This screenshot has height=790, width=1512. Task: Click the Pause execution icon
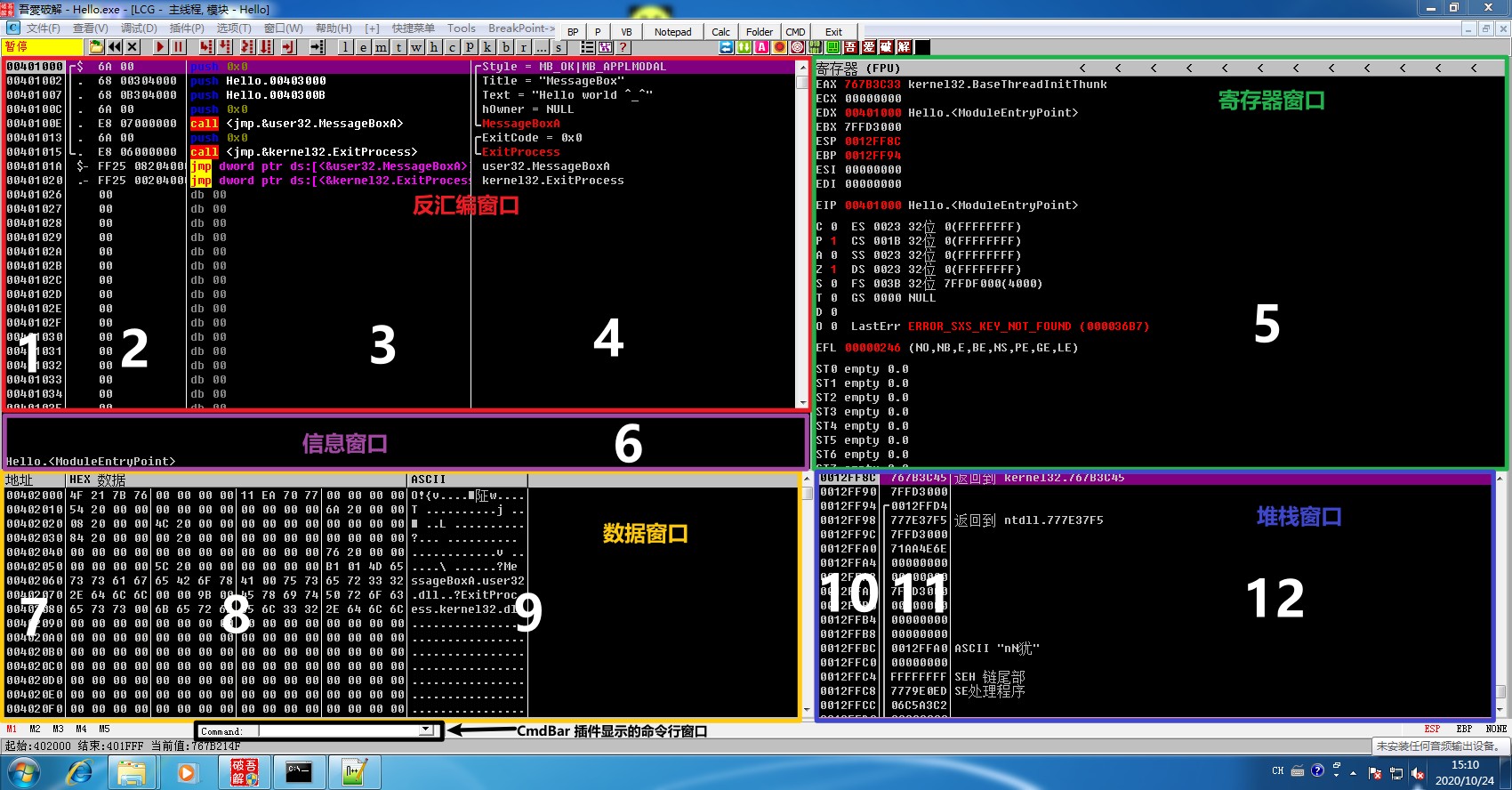coord(178,47)
